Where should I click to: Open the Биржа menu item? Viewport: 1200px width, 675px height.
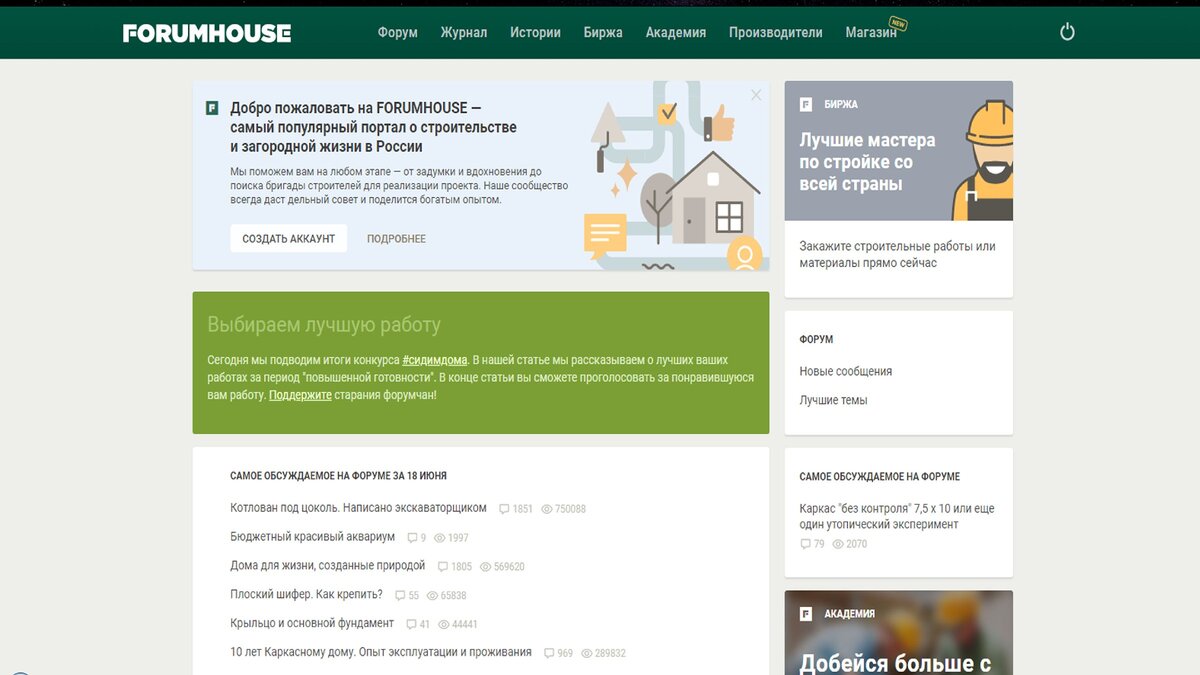pyautogui.click(x=603, y=32)
